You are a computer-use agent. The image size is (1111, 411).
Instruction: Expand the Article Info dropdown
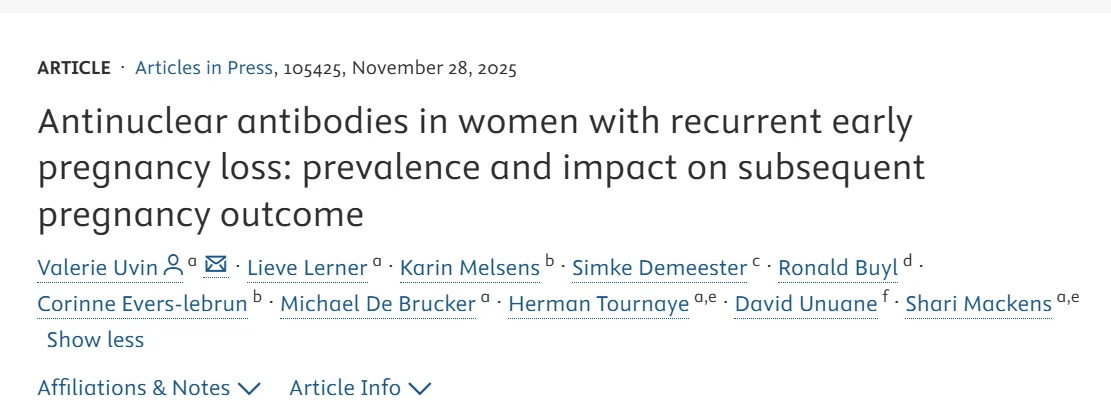(x=360, y=388)
